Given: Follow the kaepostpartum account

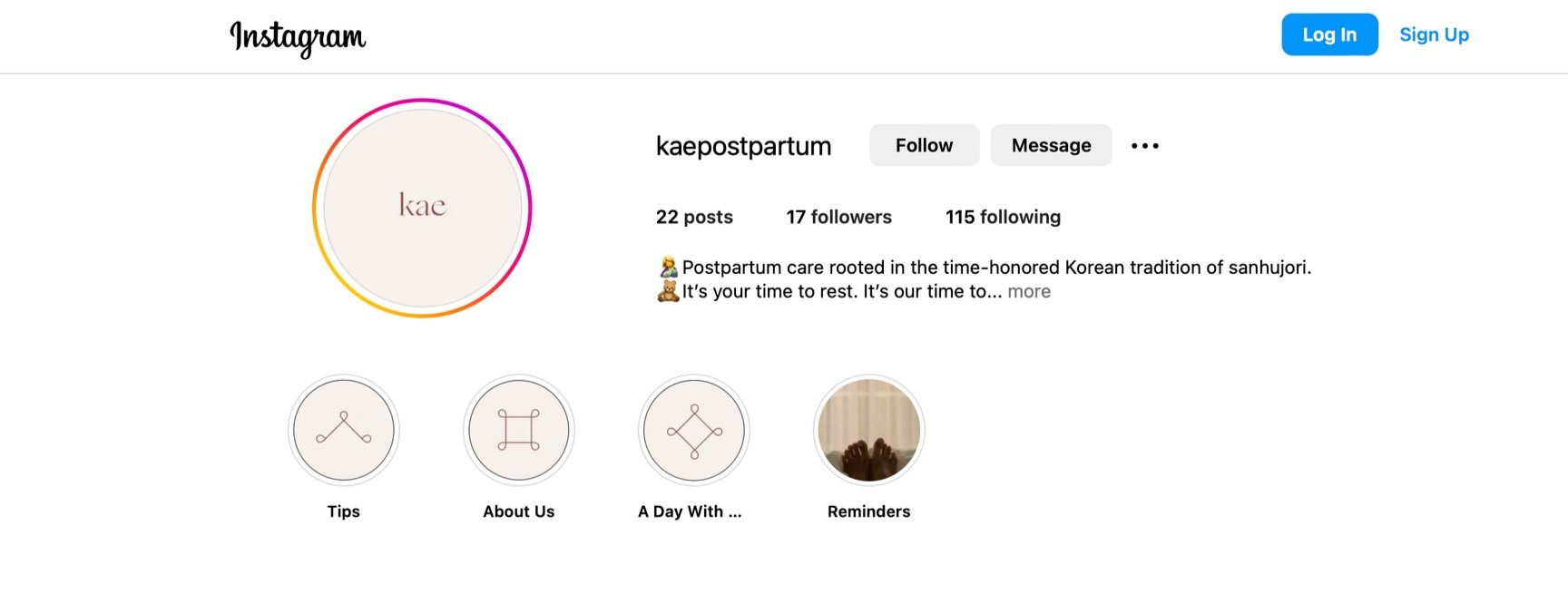Looking at the screenshot, I should click(x=924, y=145).
